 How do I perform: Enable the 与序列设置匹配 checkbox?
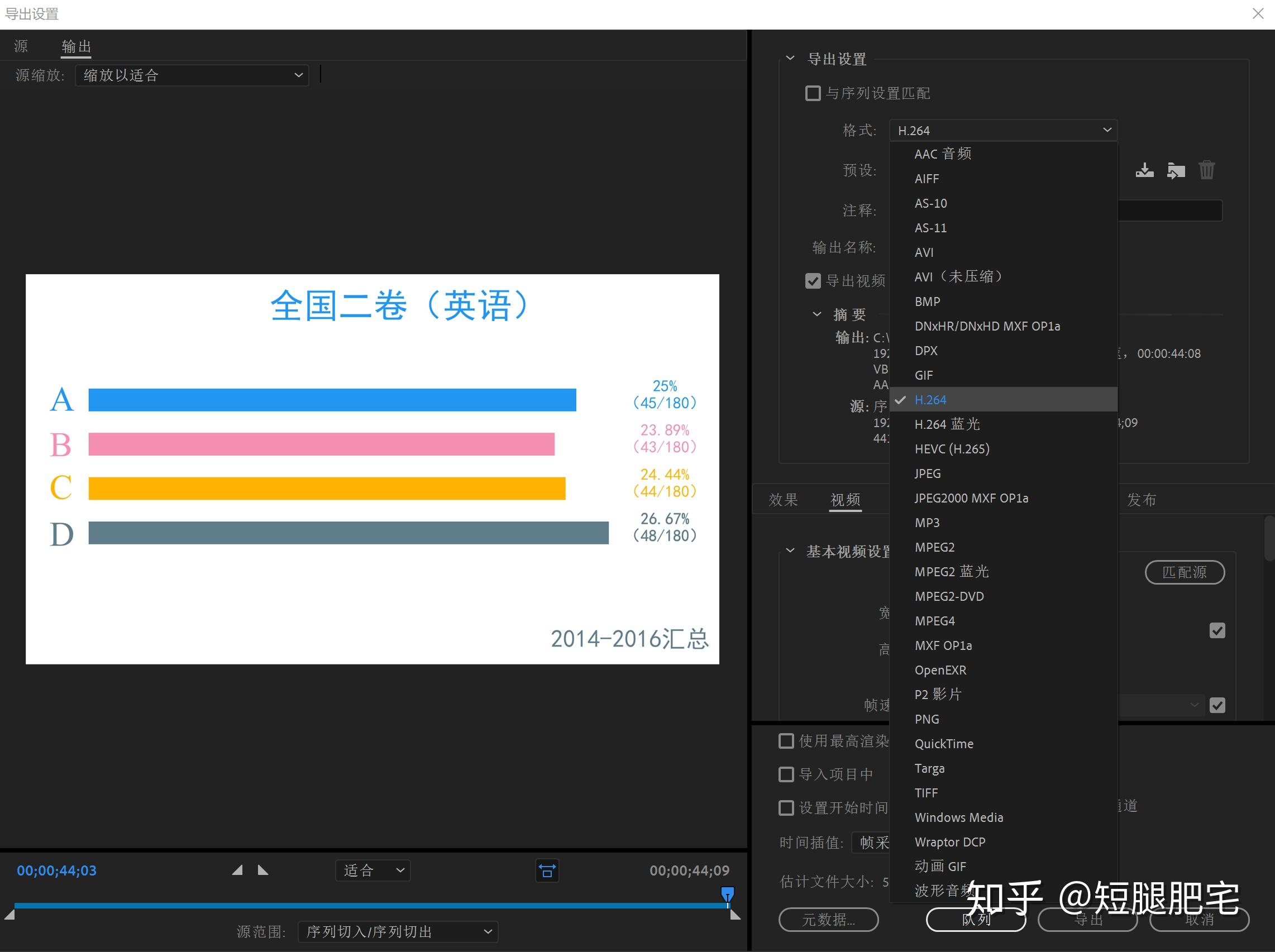click(813, 93)
